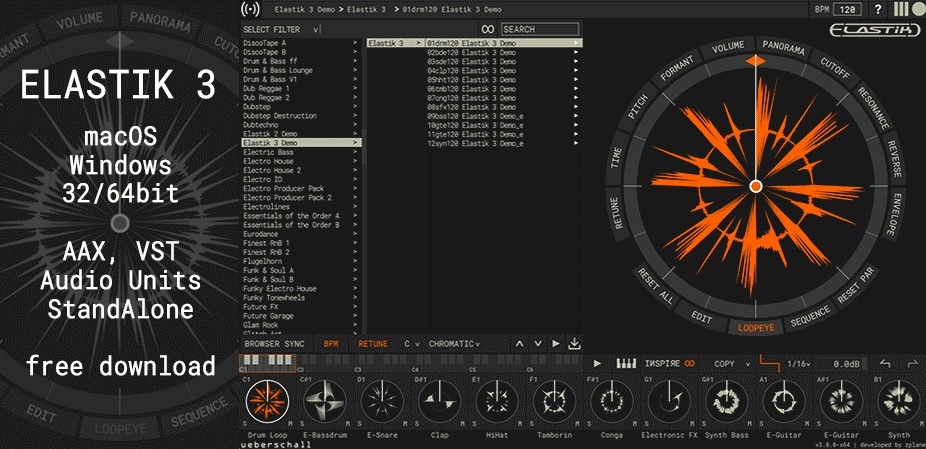Toggle the orange RETUNE button in browser bar
The height and width of the screenshot is (449, 926).
(x=373, y=344)
